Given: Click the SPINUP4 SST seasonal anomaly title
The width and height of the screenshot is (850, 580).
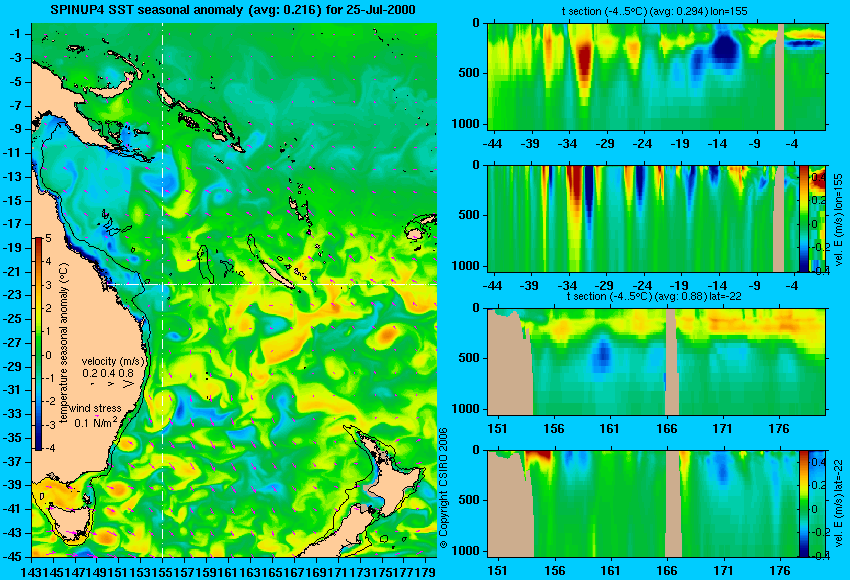Looking at the screenshot, I should [233, 9].
